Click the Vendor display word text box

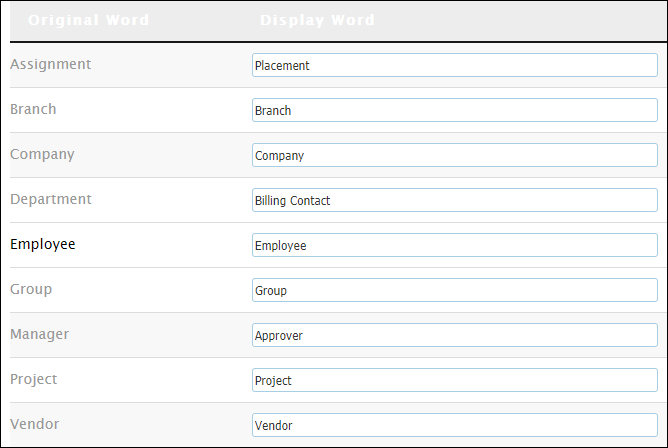[x=454, y=425]
